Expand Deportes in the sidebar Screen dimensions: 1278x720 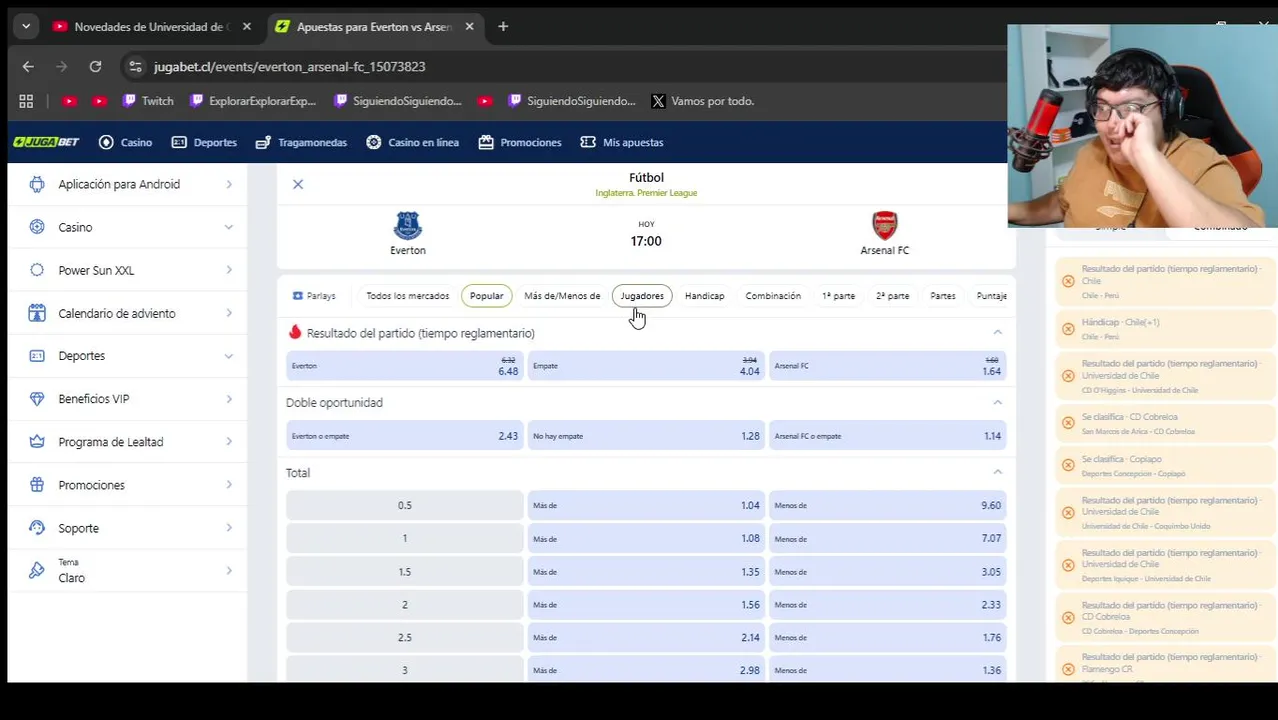pos(130,356)
